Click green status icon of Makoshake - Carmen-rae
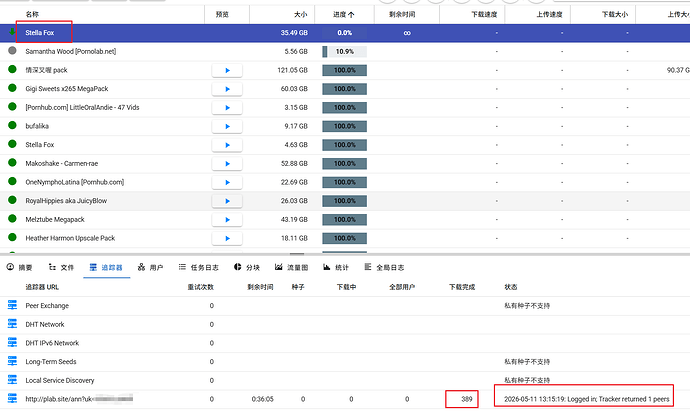 click(x=12, y=163)
